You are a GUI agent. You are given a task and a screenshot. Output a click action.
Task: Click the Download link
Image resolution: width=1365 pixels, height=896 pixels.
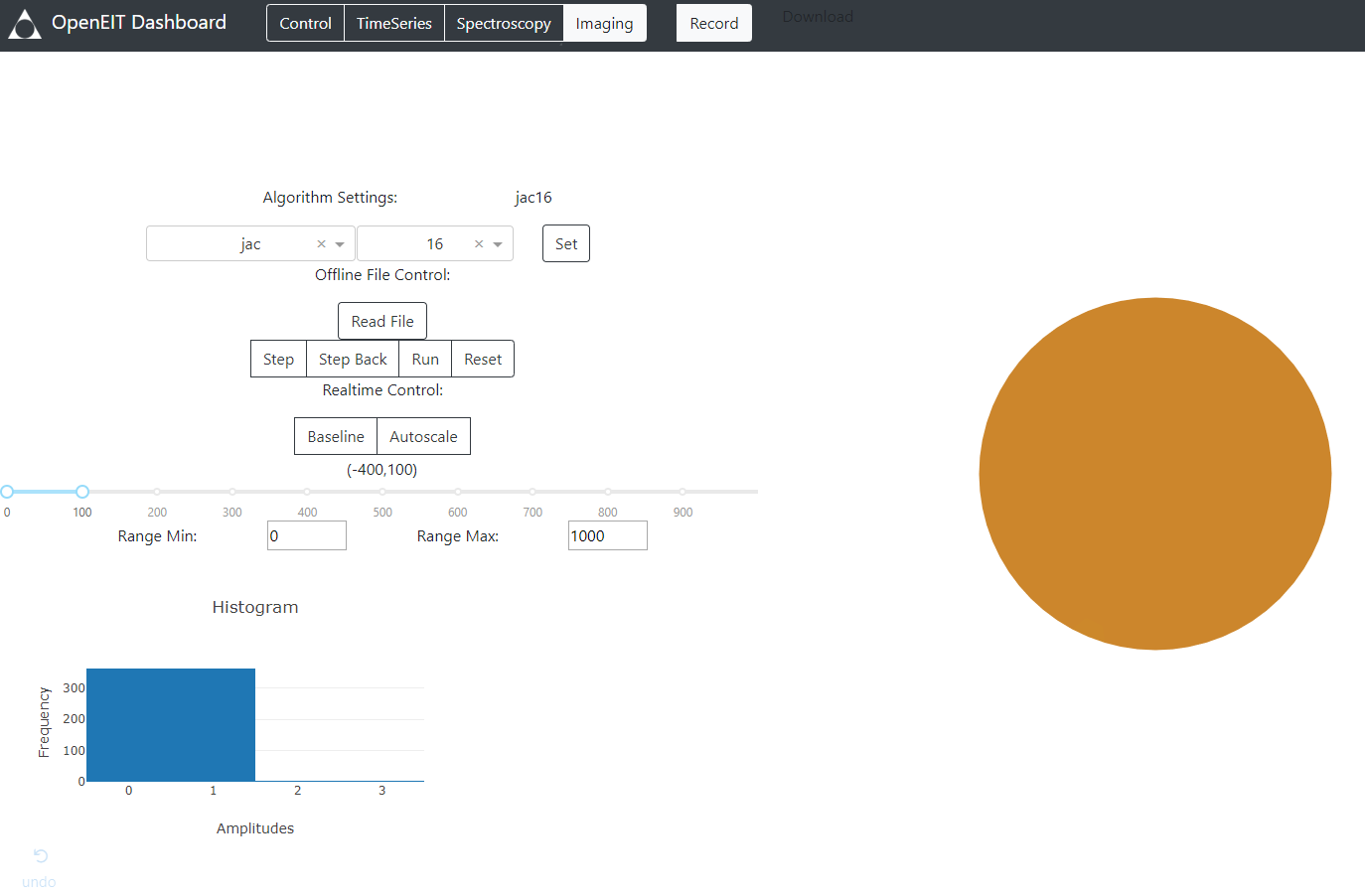[817, 16]
